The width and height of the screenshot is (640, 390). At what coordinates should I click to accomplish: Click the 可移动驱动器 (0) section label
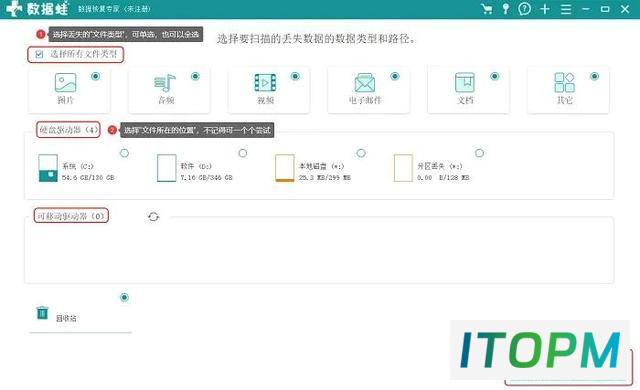(71, 216)
